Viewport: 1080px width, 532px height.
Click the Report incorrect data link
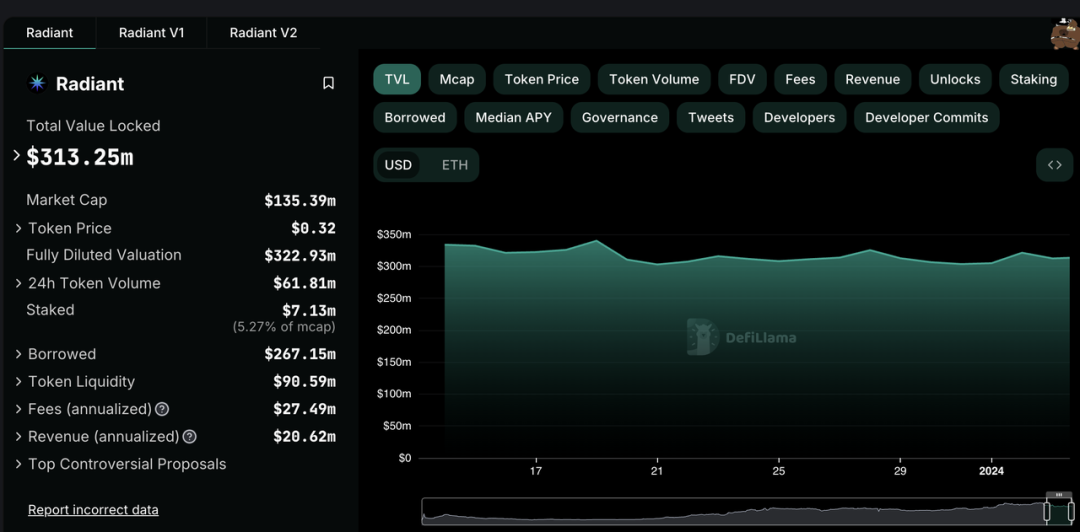click(x=93, y=510)
